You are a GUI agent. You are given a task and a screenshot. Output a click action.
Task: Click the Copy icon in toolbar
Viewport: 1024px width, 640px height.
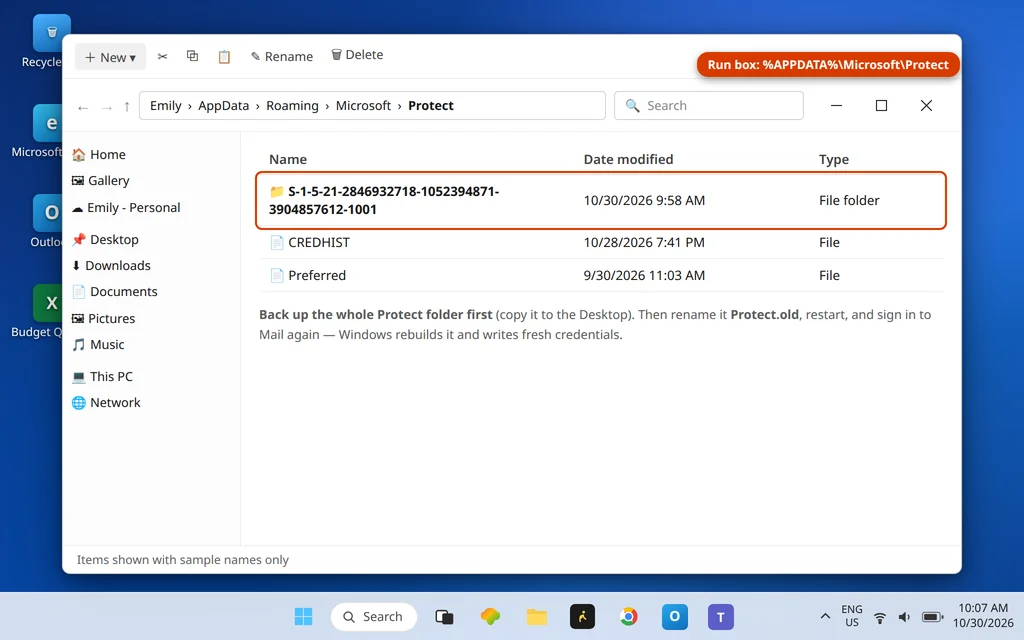193,56
